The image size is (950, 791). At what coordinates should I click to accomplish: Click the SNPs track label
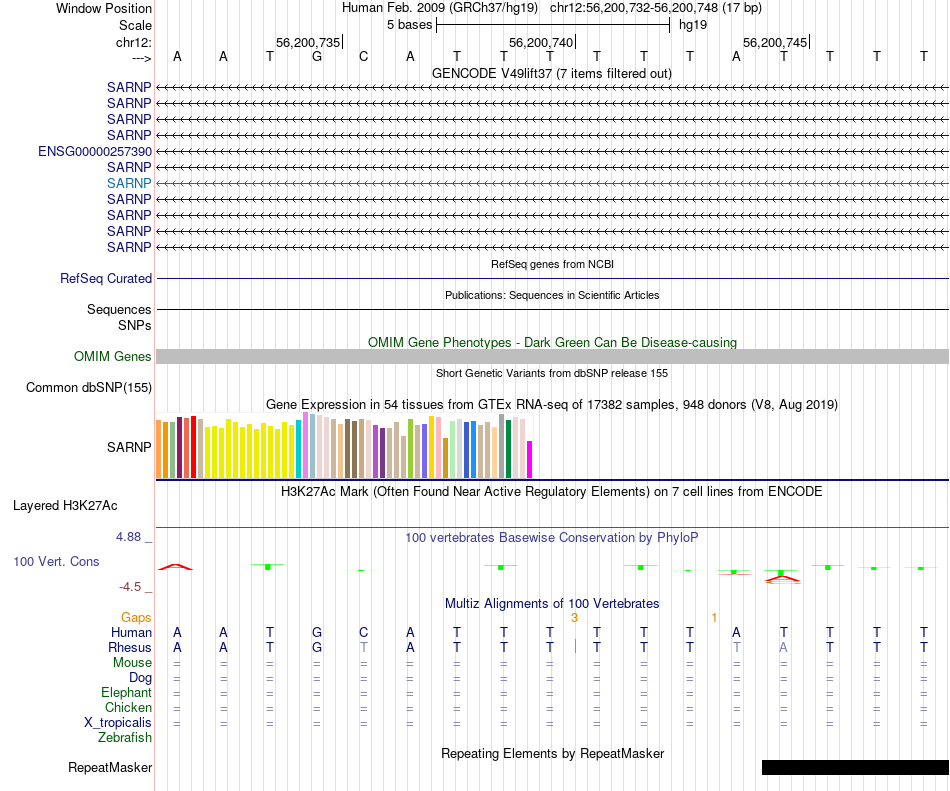coord(135,325)
